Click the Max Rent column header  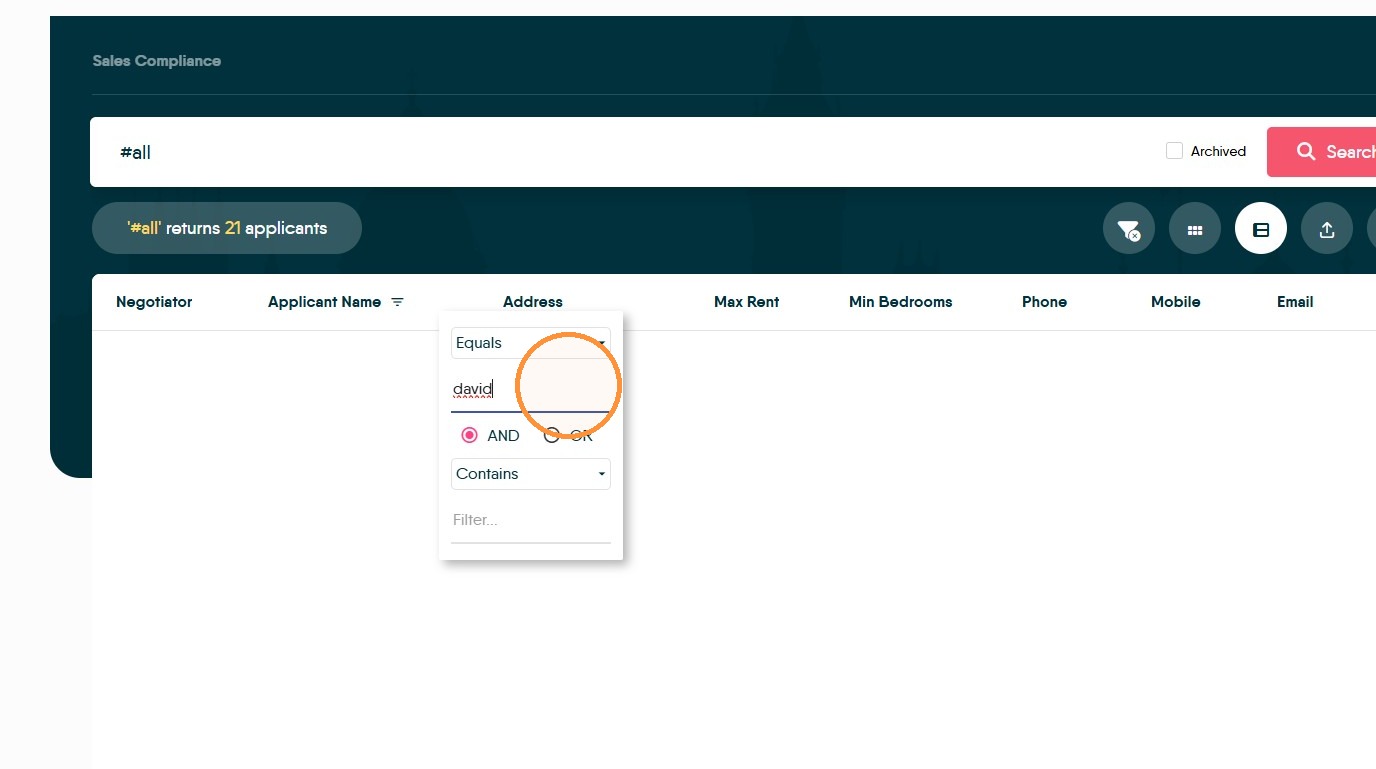click(x=746, y=302)
